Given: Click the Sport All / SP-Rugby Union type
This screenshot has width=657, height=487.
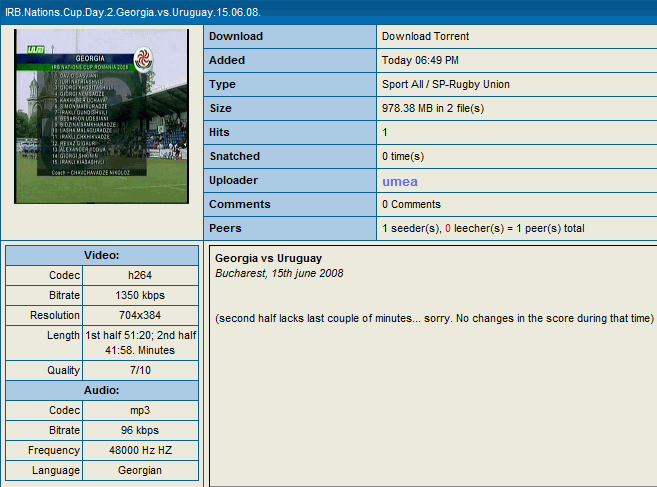Looking at the screenshot, I should pos(446,84).
